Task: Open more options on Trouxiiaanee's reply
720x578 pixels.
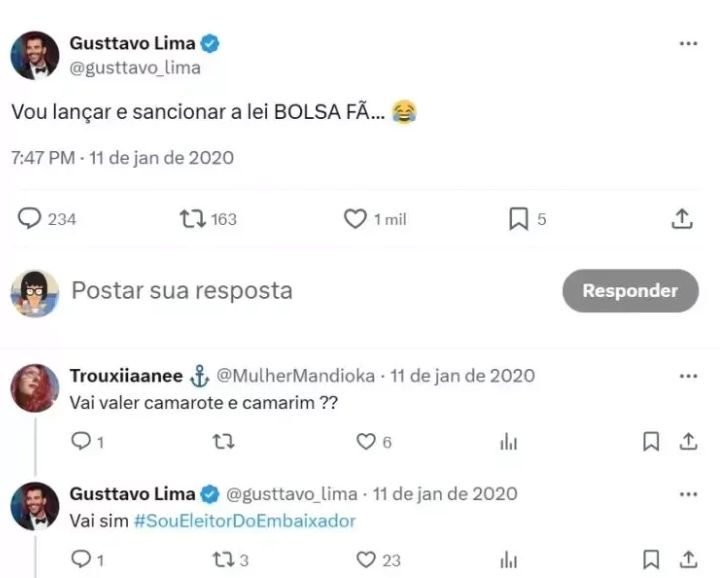Action: pyautogui.click(x=688, y=376)
